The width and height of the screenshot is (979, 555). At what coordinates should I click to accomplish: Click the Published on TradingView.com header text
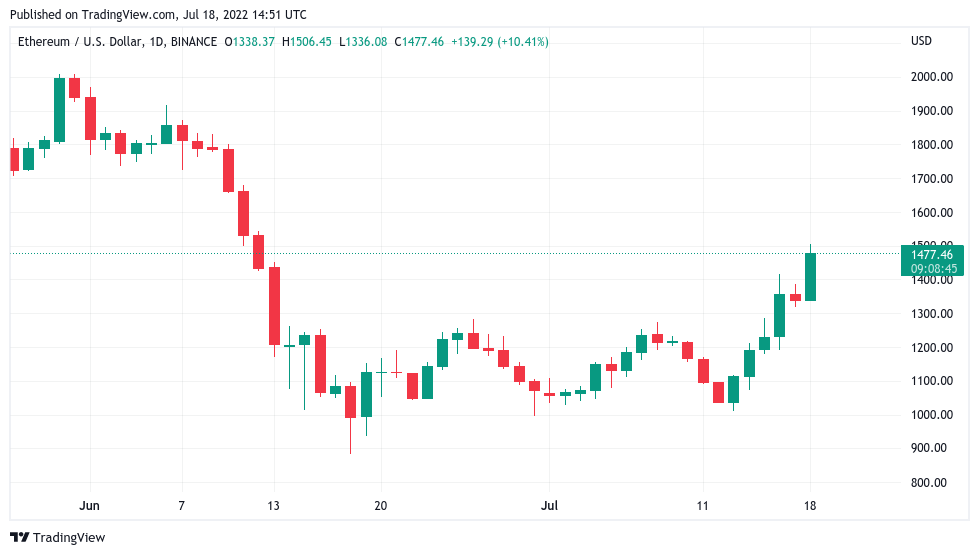pyautogui.click(x=159, y=14)
